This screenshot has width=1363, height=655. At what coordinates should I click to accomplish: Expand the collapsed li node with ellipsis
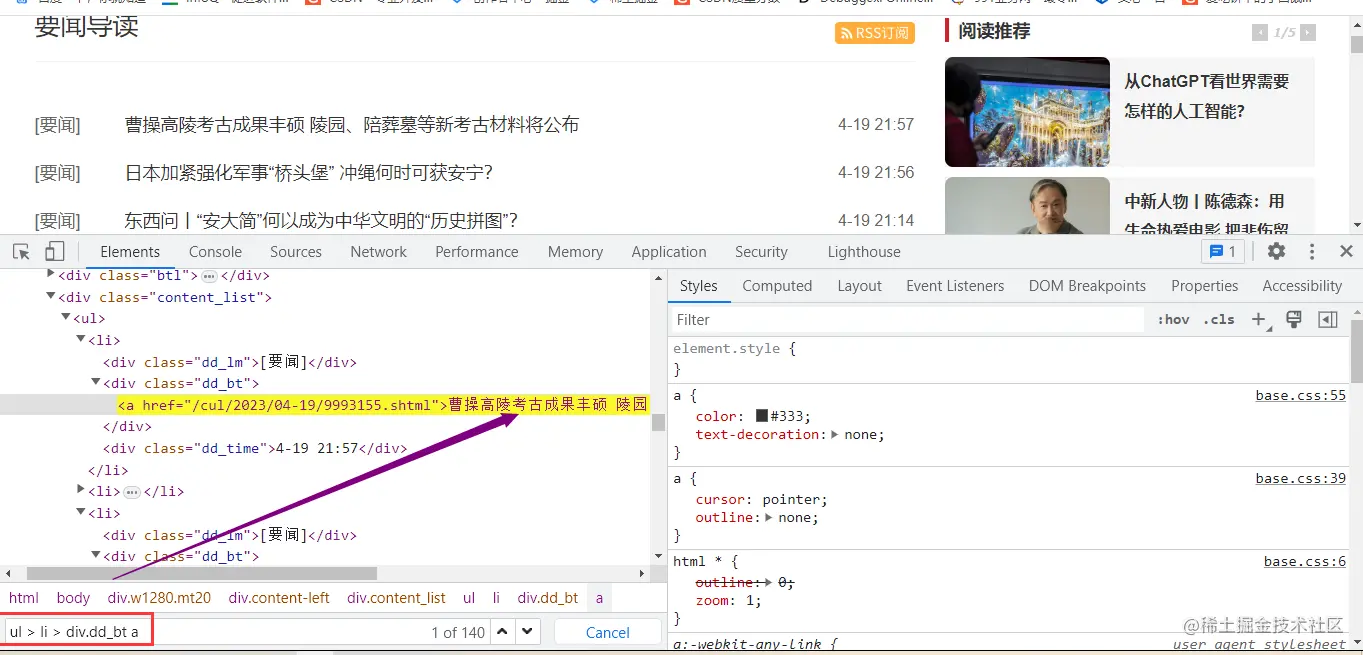pos(81,490)
